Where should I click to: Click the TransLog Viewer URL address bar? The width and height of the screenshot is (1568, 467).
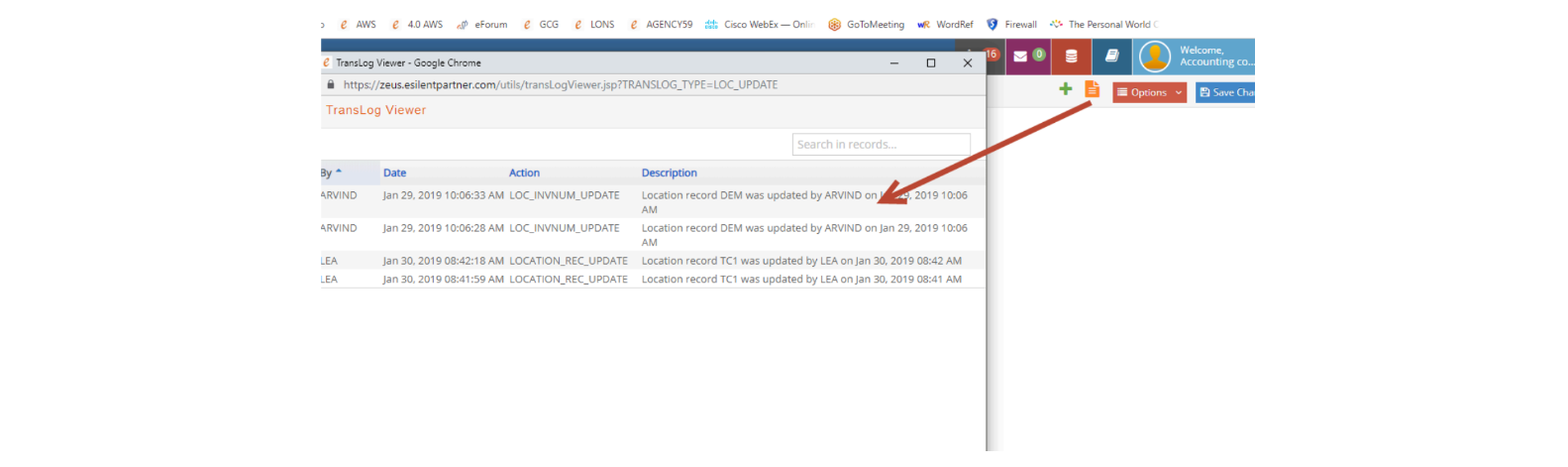[x=561, y=85]
